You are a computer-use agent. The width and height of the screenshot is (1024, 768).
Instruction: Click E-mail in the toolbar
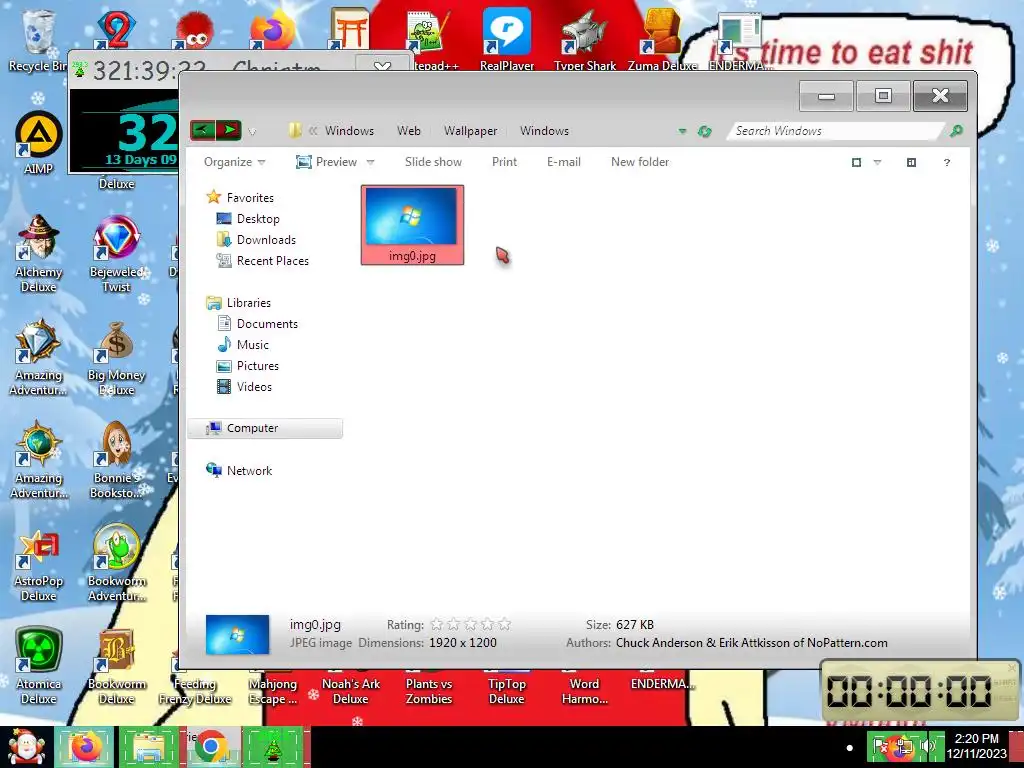[x=564, y=162]
